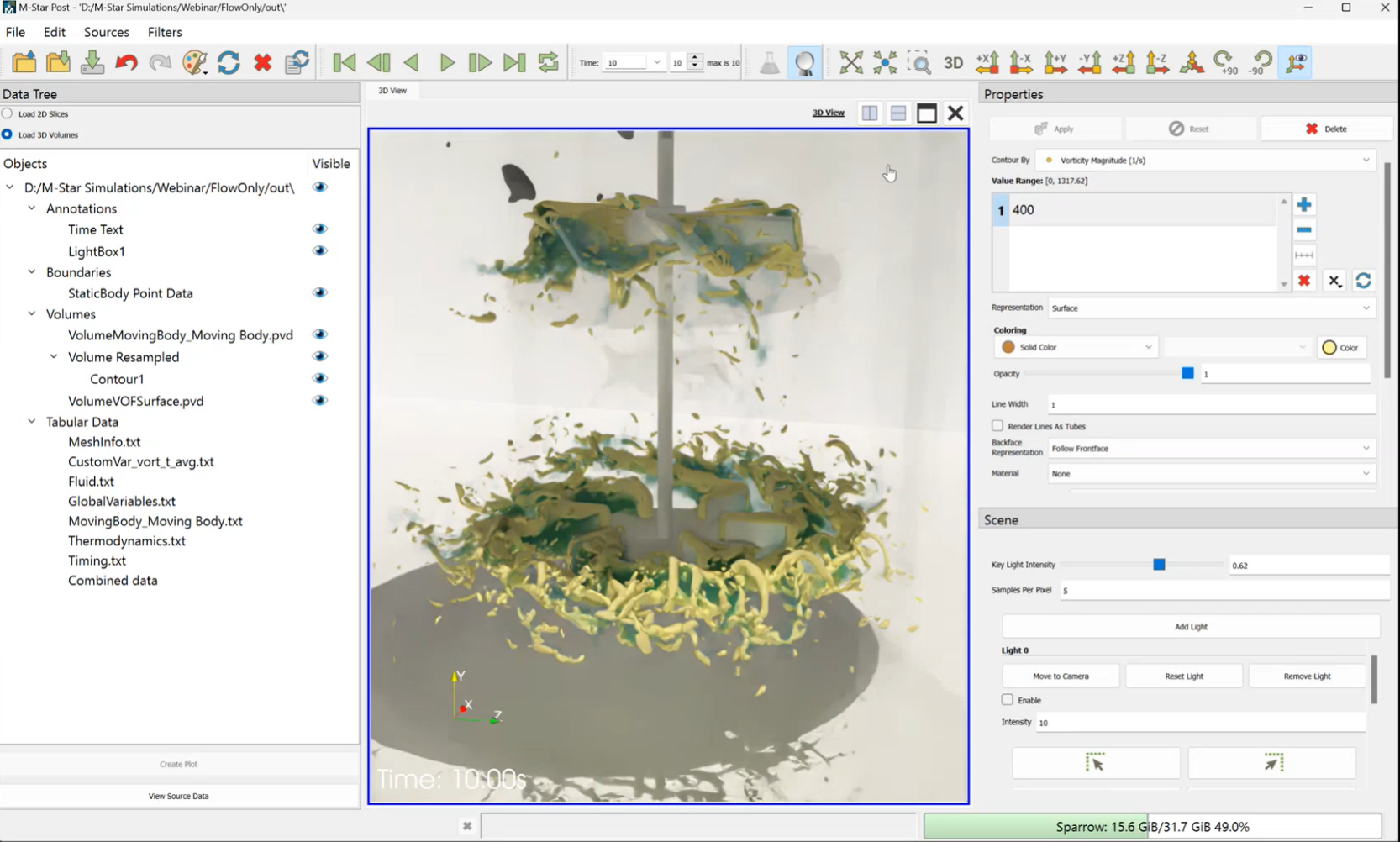Click the zoom to data converging arrows icon
The image size is (1400, 842).
click(x=885, y=62)
